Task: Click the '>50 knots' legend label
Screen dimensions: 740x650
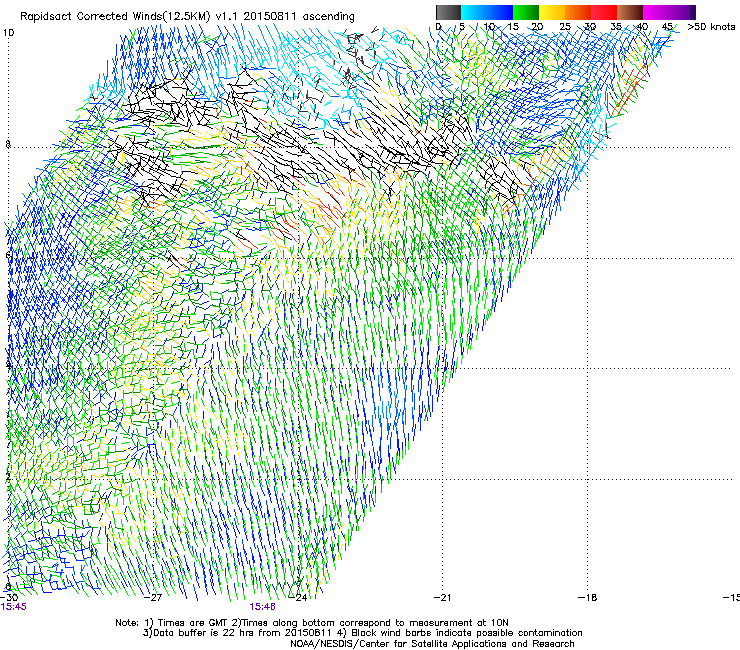Action: [712, 27]
